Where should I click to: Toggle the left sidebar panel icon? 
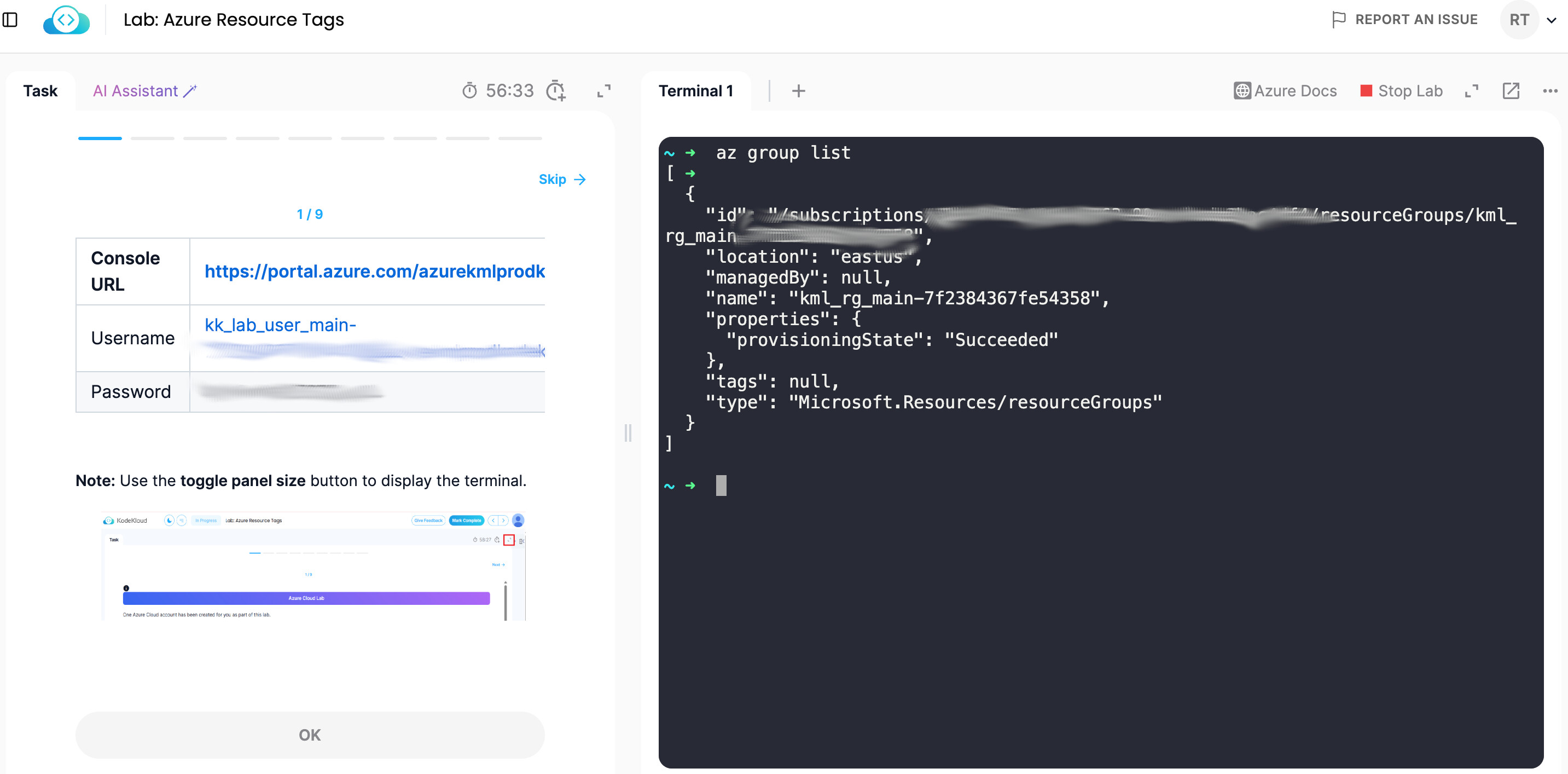(x=10, y=20)
